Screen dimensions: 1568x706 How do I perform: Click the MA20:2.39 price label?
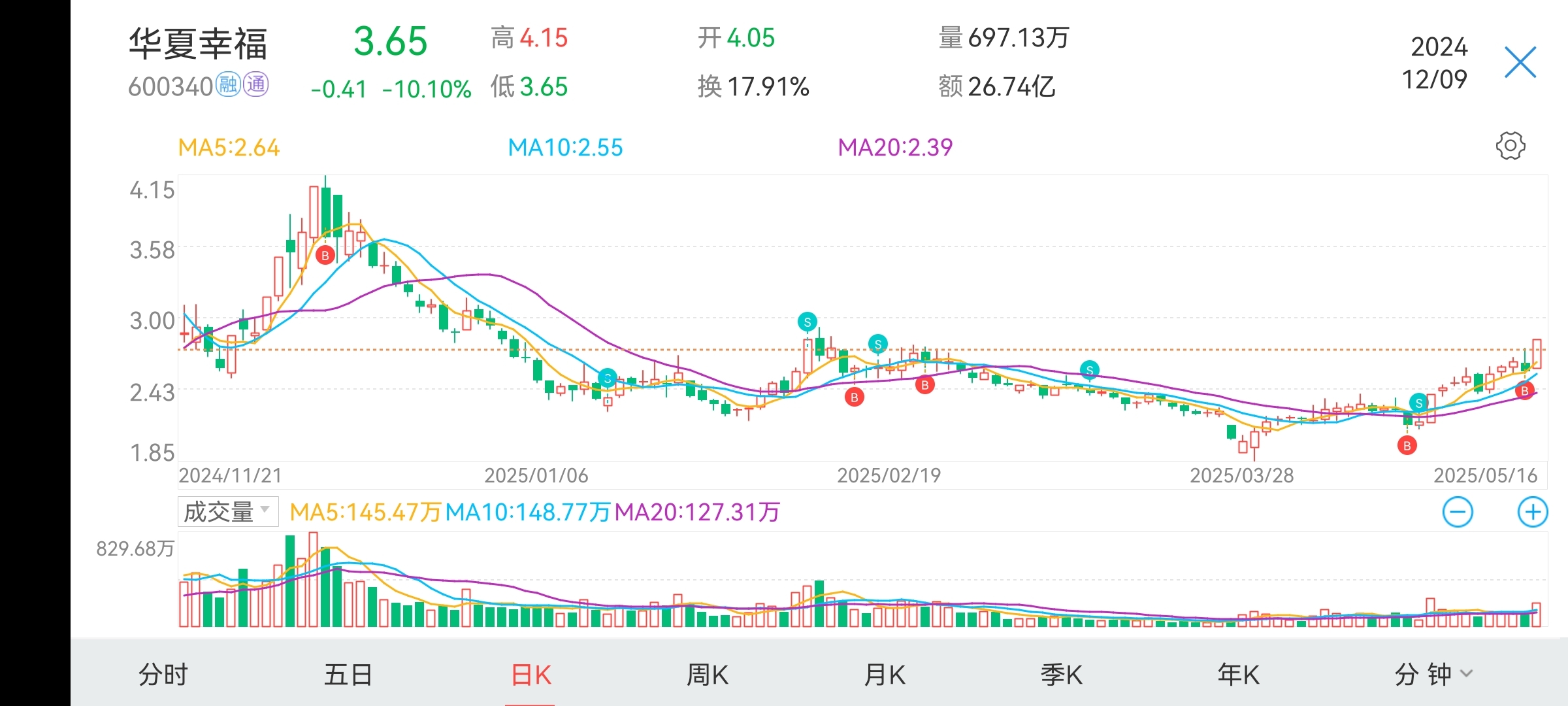pyautogui.click(x=895, y=148)
